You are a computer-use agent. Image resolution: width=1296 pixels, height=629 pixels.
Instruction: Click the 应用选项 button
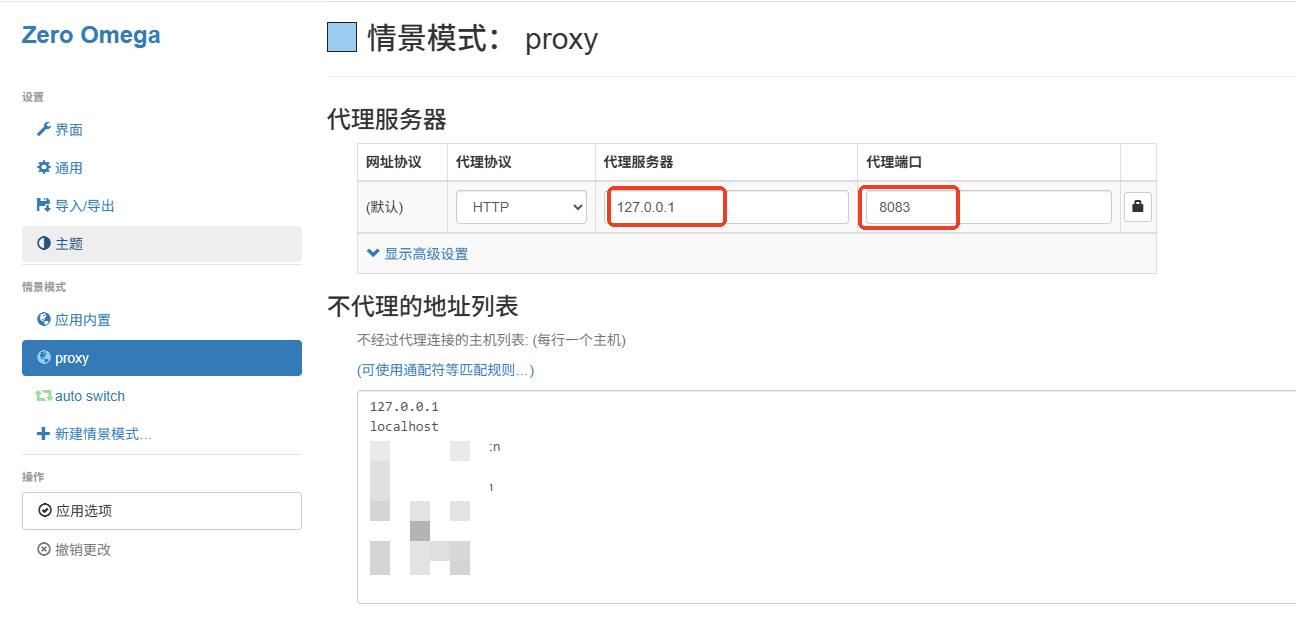click(x=161, y=511)
